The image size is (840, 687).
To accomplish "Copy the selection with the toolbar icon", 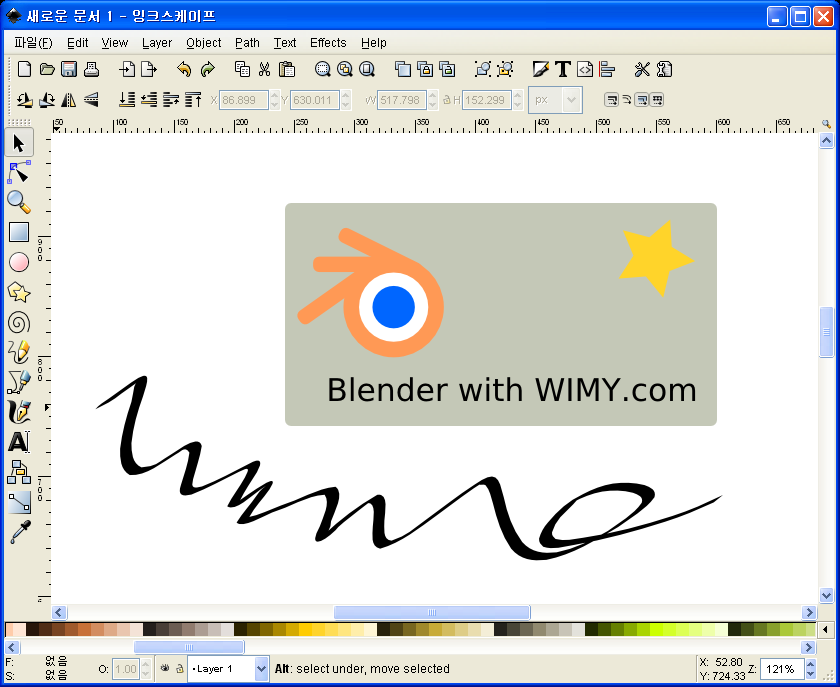I will pos(242,69).
